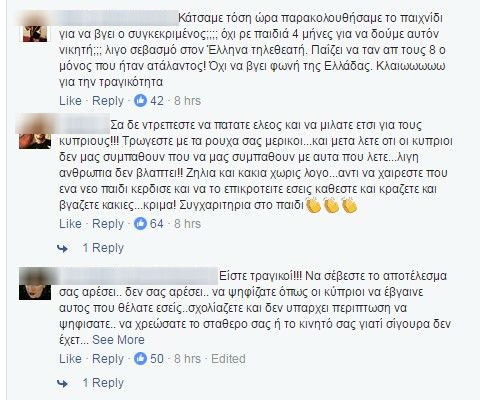Expand truncated comment with See More
Viewport: 480px width, 400px height.
click(118, 340)
